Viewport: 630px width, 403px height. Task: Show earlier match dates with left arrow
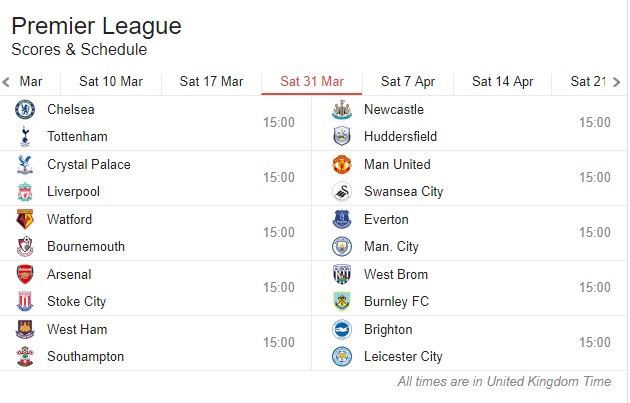6,82
